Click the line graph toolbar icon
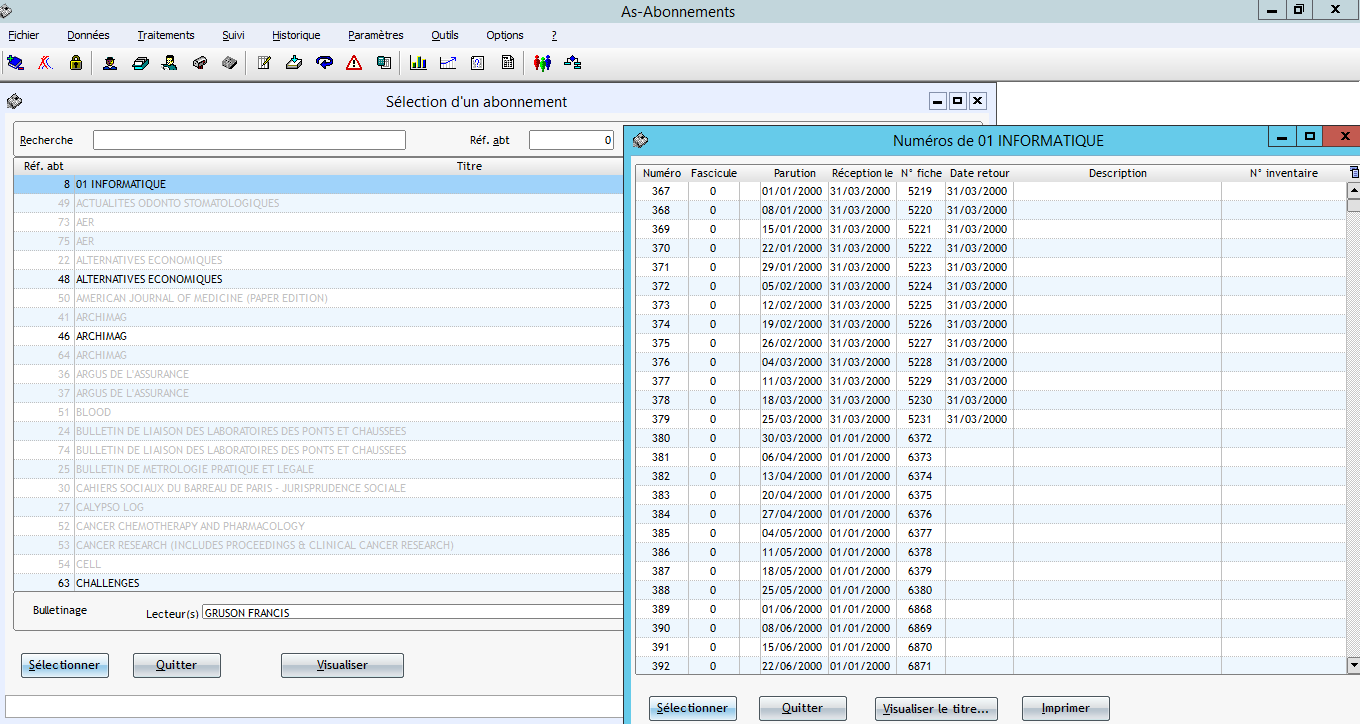This screenshot has width=1360, height=724. (x=448, y=63)
